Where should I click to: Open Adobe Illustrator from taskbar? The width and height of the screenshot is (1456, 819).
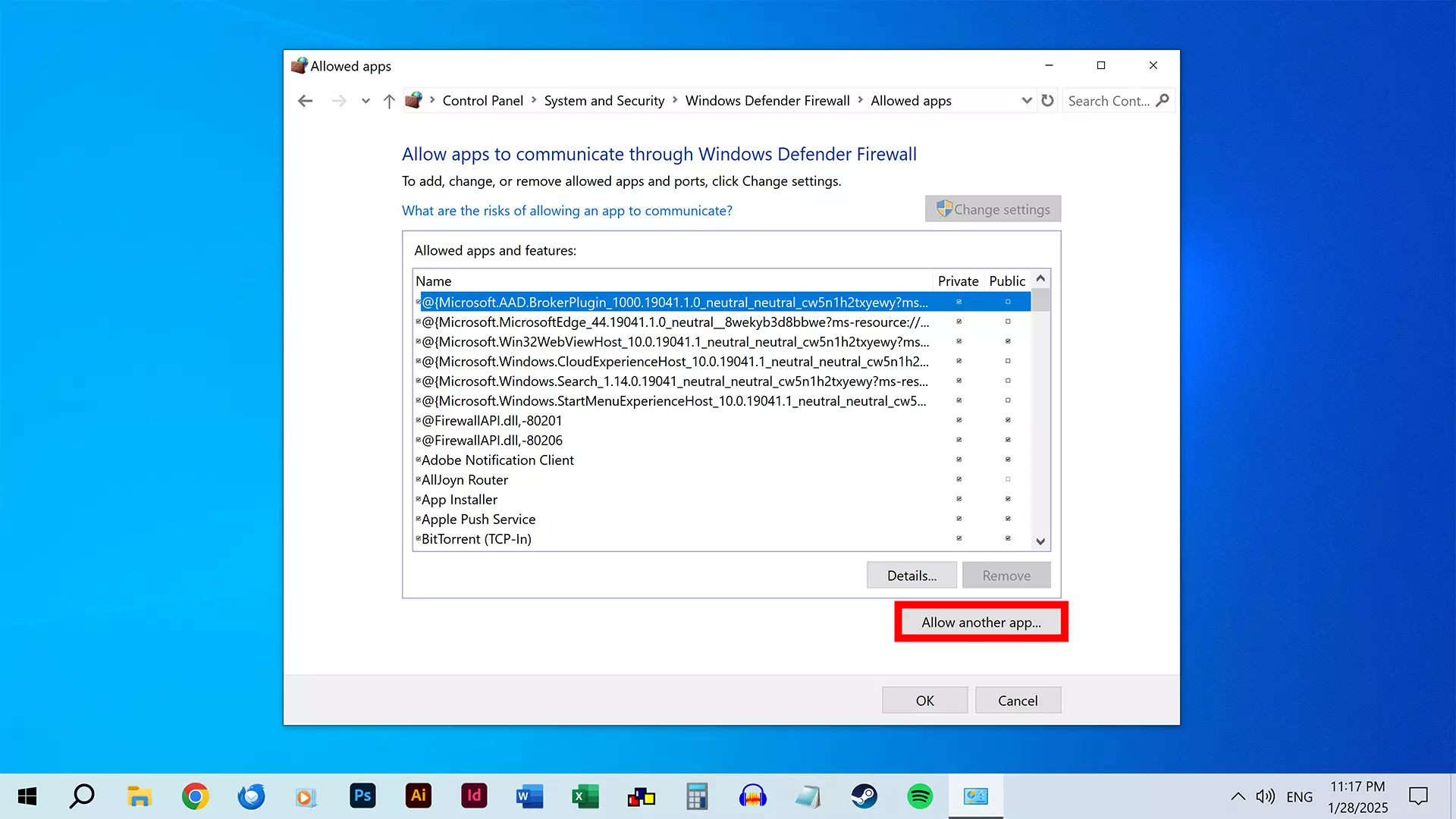(419, 796)
